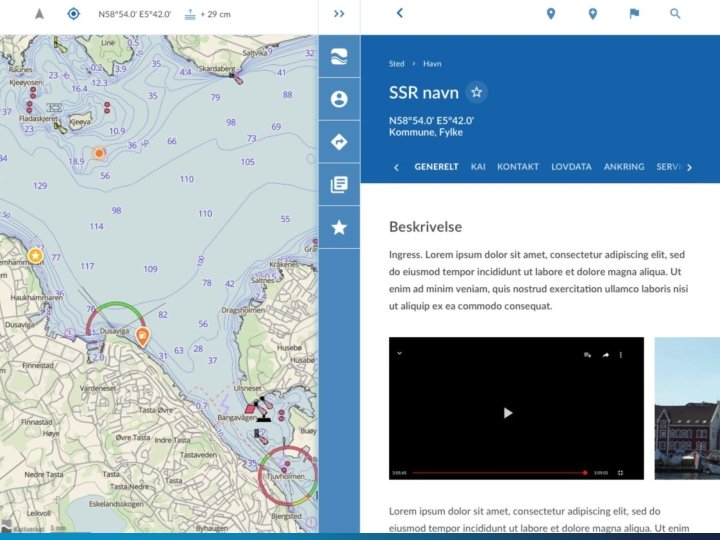
Task: Open the library documents sidebar button
Action: click(x=339, y=185)
